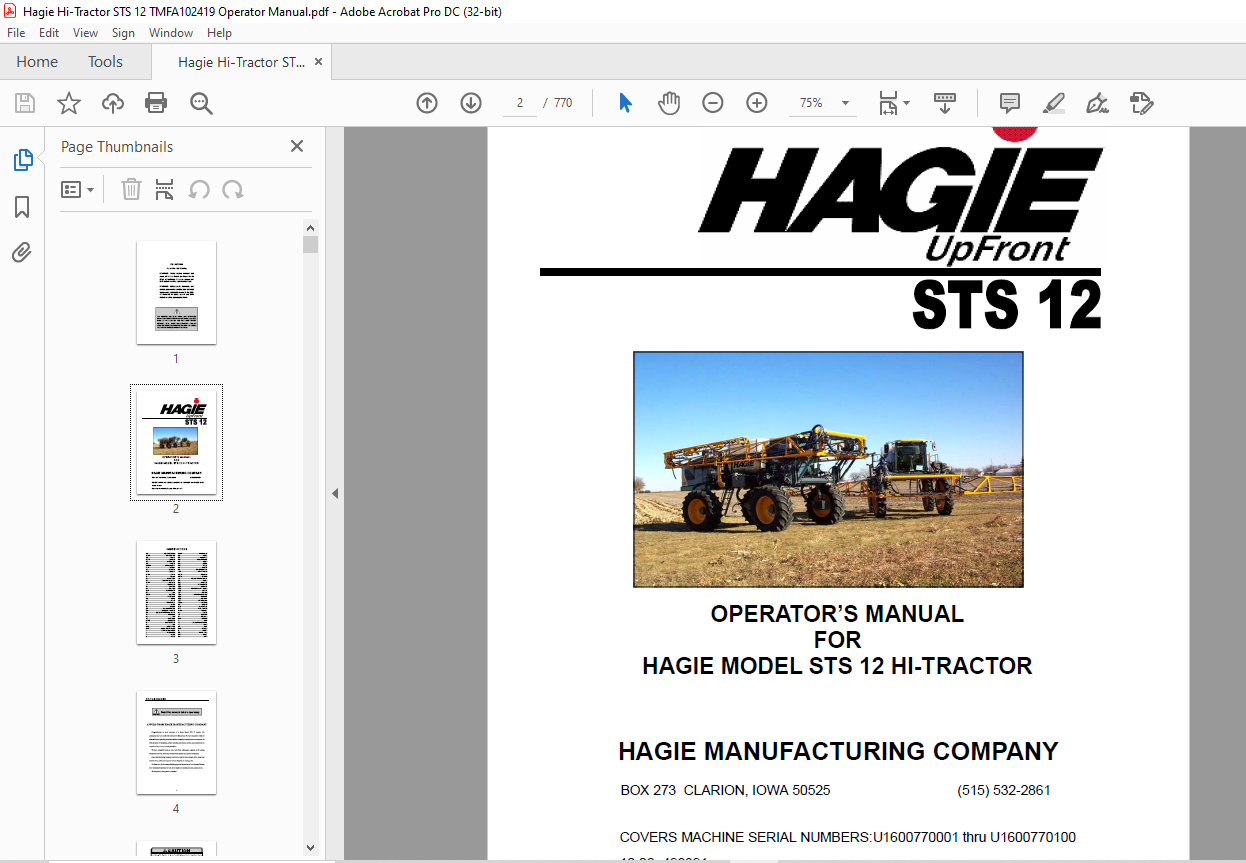Open Page Thumbnails sidebar icon
The image size is (1246, 863).
pos(22,160)
